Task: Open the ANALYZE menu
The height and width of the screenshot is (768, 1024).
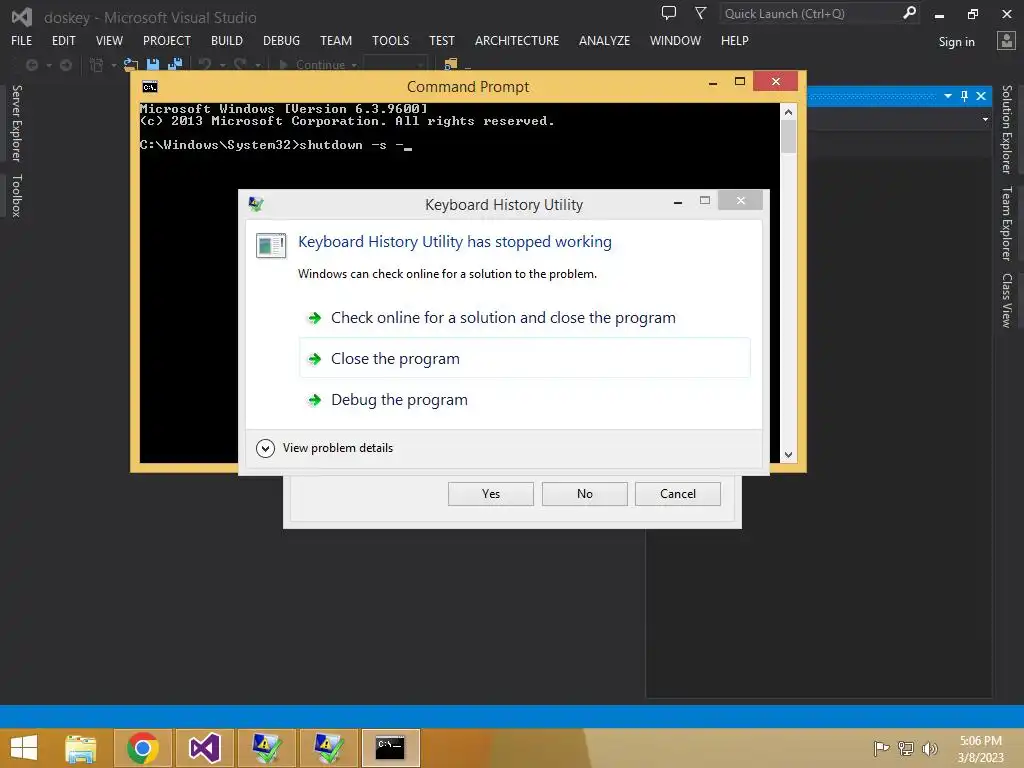Action: coord(604,40)
